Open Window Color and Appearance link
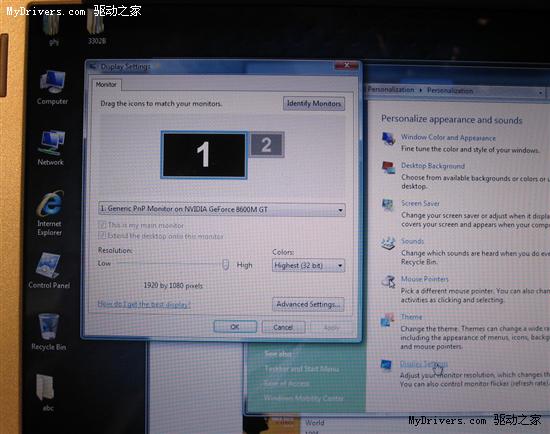550x434 pixels. point(448,138)
